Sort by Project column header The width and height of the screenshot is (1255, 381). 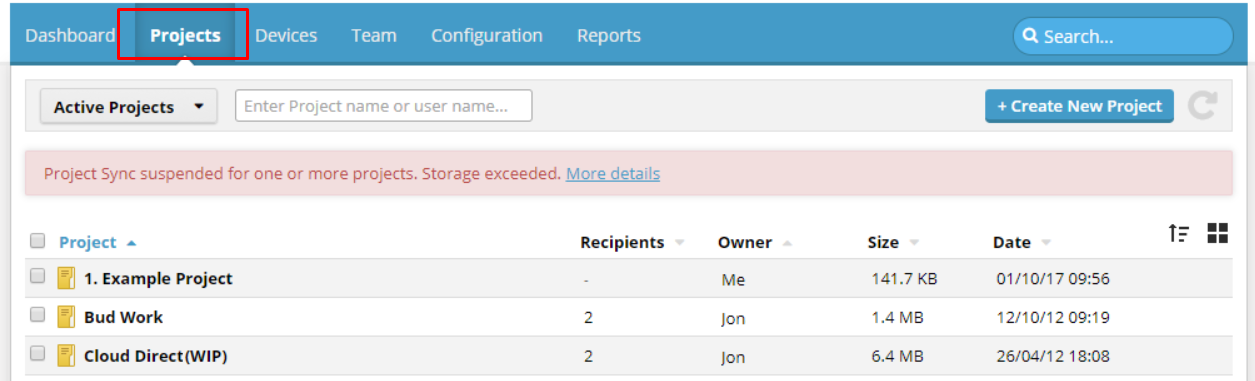88,242
